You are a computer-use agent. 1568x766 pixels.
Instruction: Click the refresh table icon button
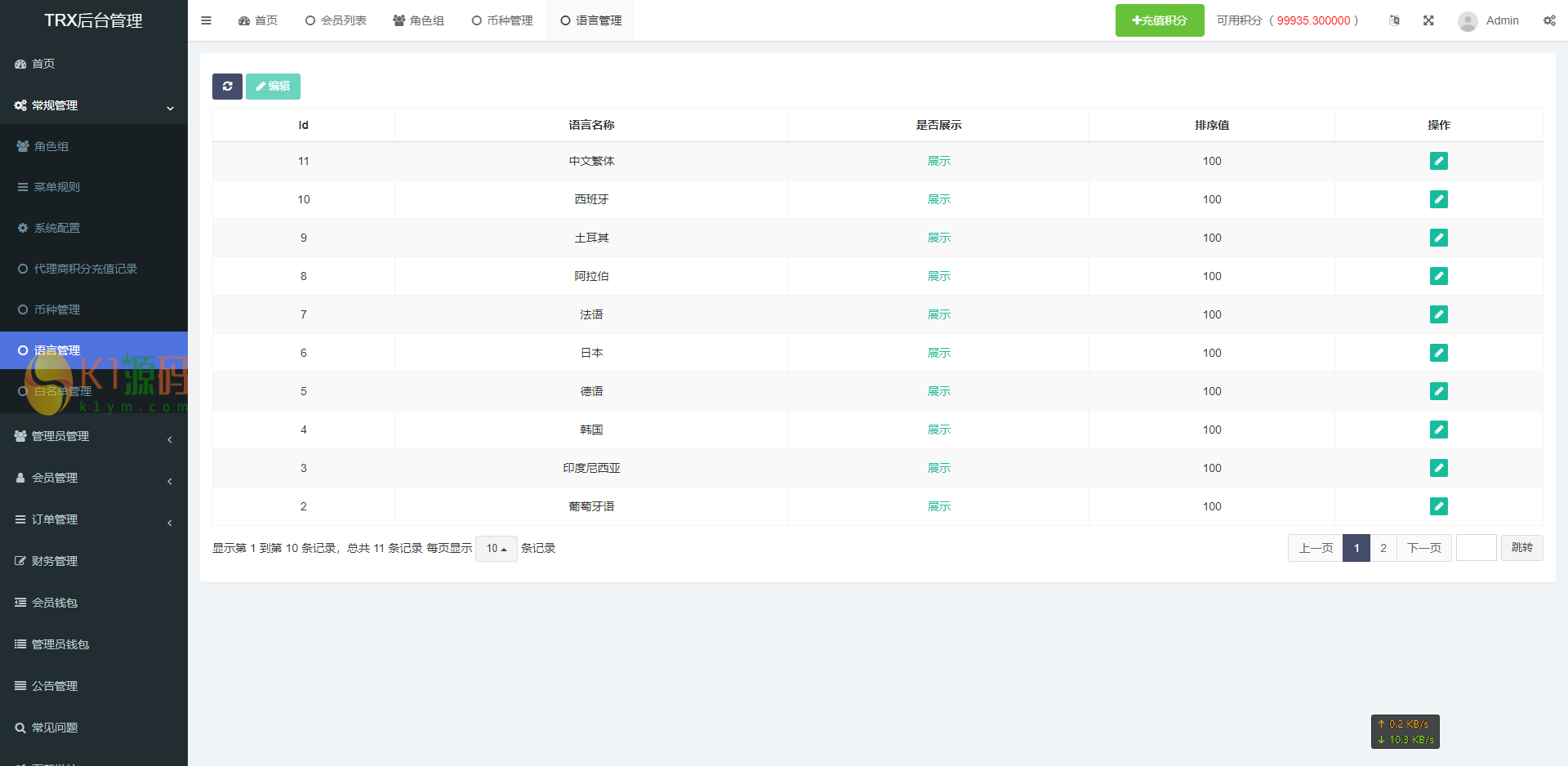(227, 87)
